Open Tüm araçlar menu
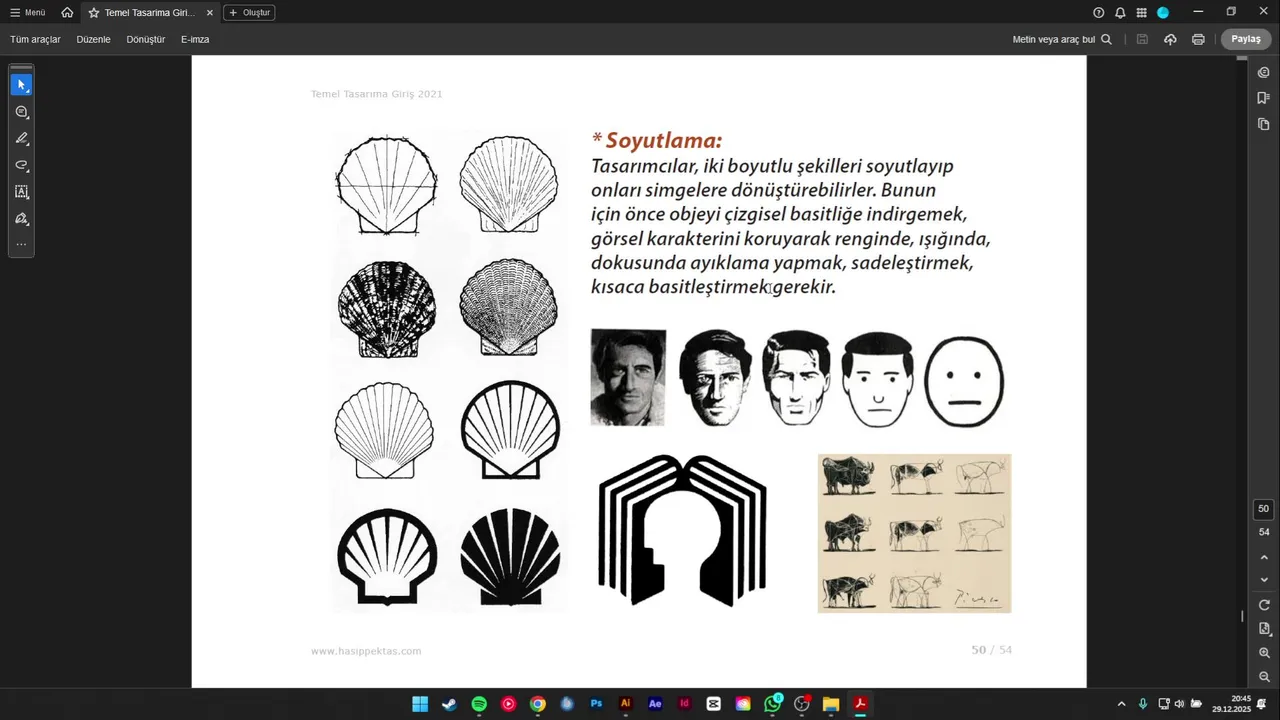1280x720 pixels. [x=35, y=39]
